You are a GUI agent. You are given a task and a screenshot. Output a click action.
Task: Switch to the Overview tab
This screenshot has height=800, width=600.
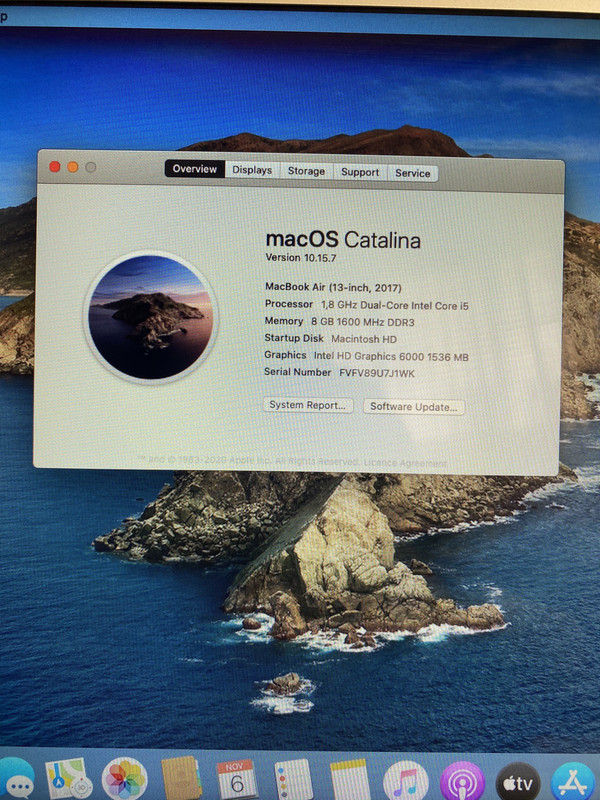194,169
